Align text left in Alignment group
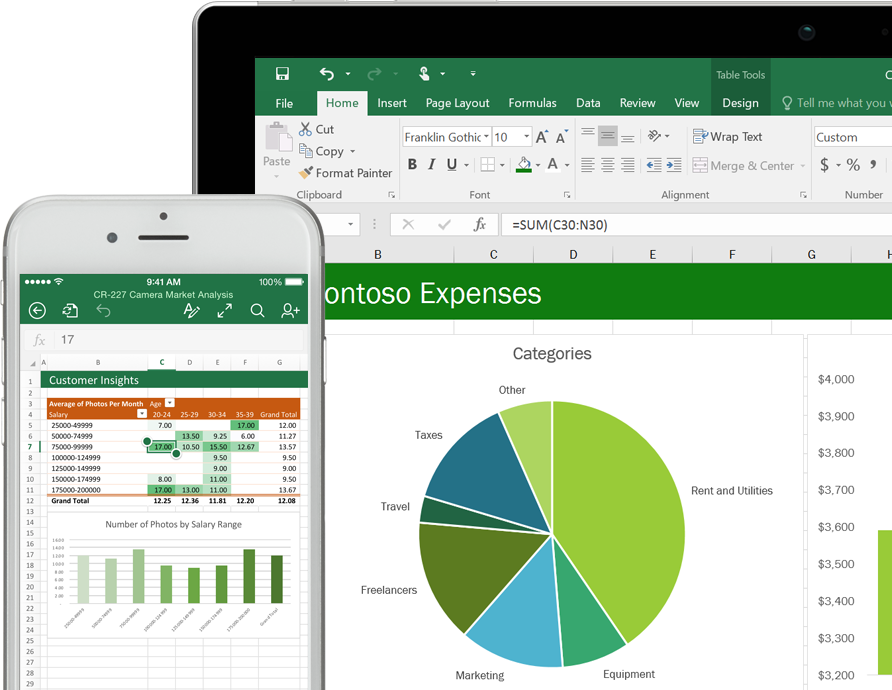This screenshot has width=892, height=690. coord(588,165)
